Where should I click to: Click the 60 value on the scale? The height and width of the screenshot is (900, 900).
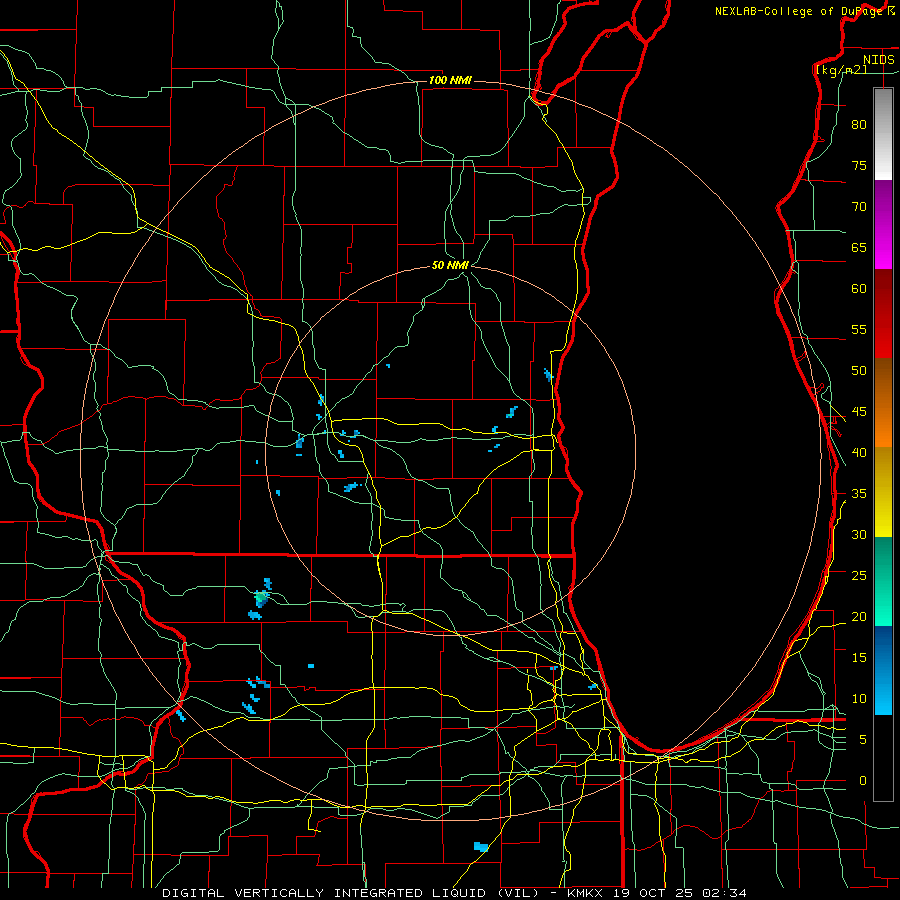click(x=859, y=289)
